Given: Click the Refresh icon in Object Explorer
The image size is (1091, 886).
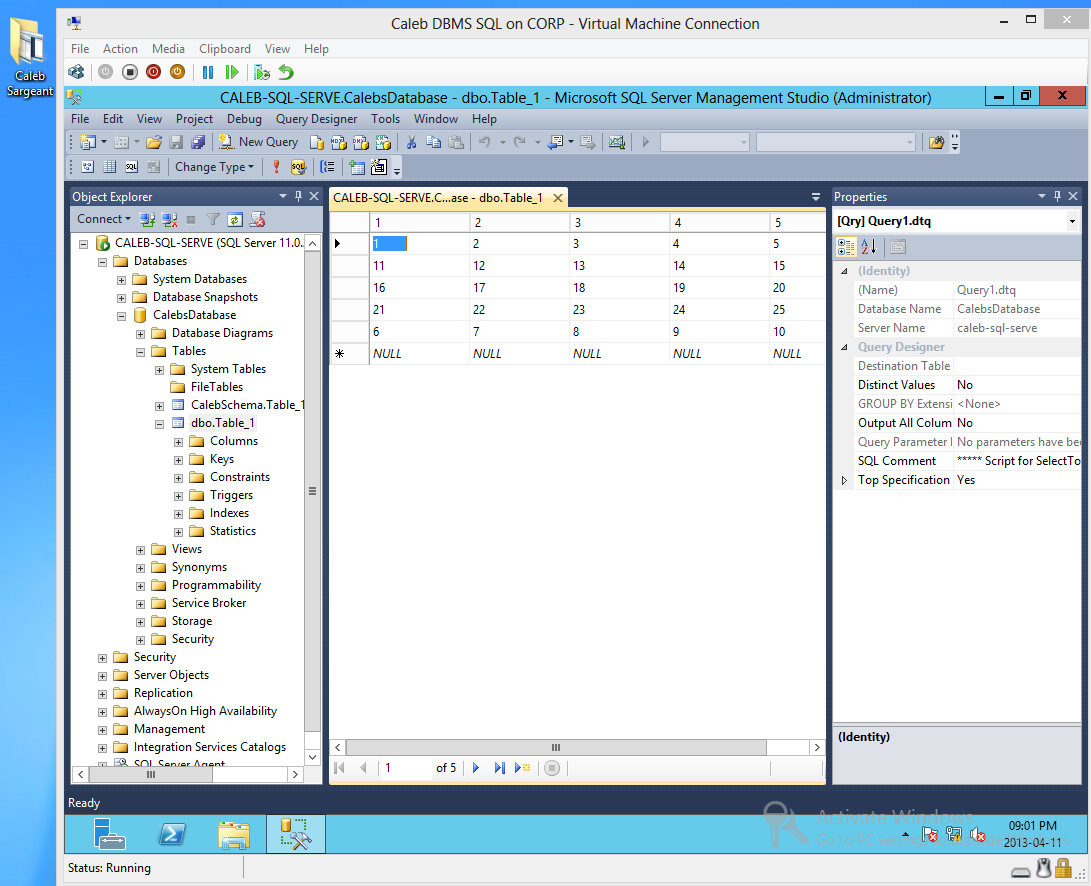Looking at the screenshot, I should click(x=235, y=219).
